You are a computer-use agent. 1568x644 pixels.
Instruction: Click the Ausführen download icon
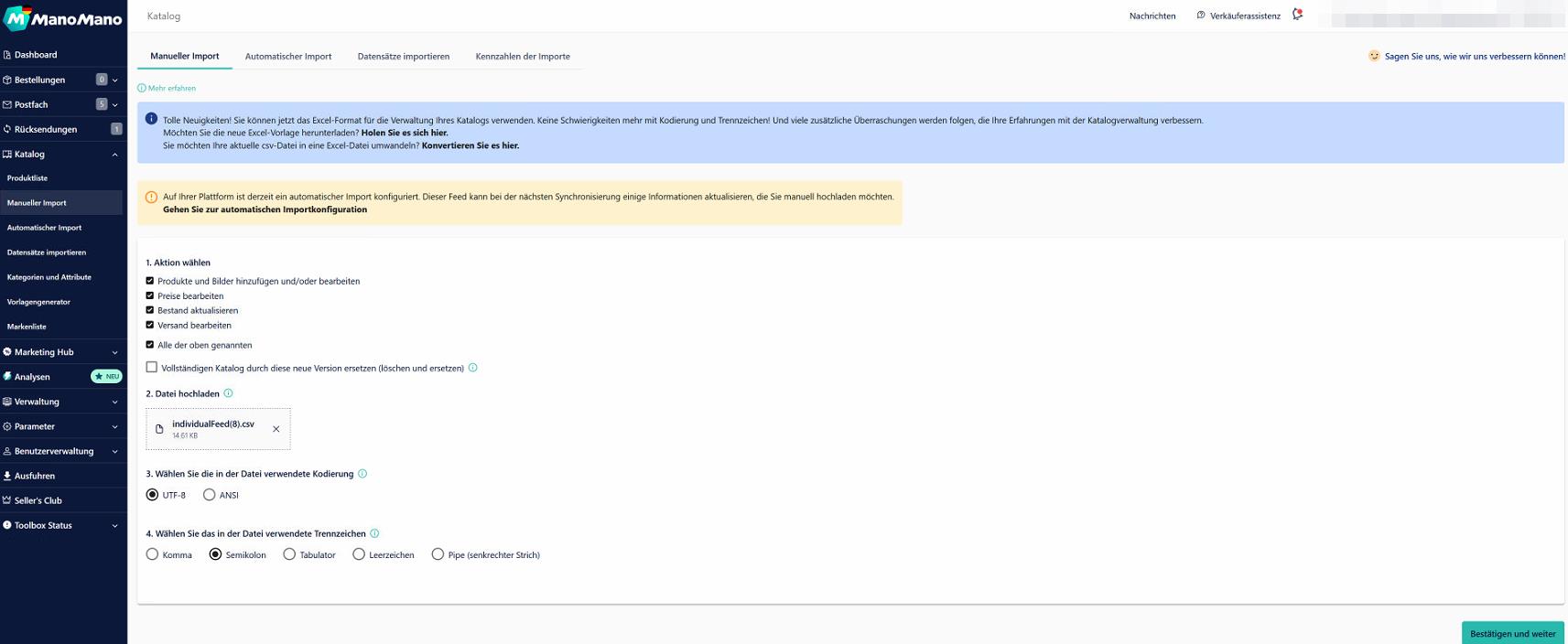point(7,475)
